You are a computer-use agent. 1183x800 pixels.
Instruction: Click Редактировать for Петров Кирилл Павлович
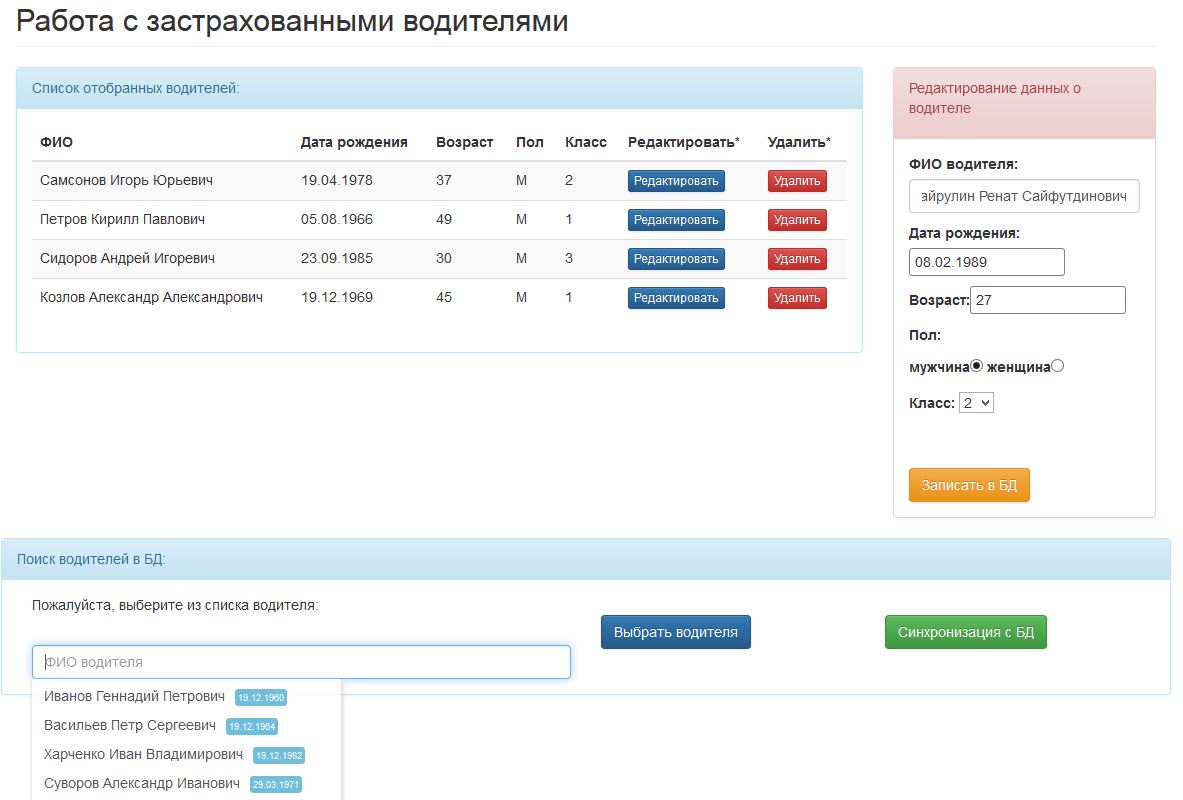point(676,220)
